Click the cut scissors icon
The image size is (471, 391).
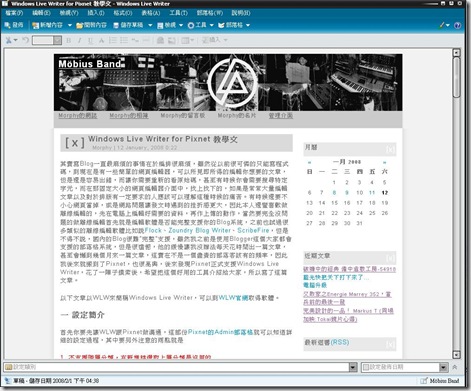[x=9, y=40]
